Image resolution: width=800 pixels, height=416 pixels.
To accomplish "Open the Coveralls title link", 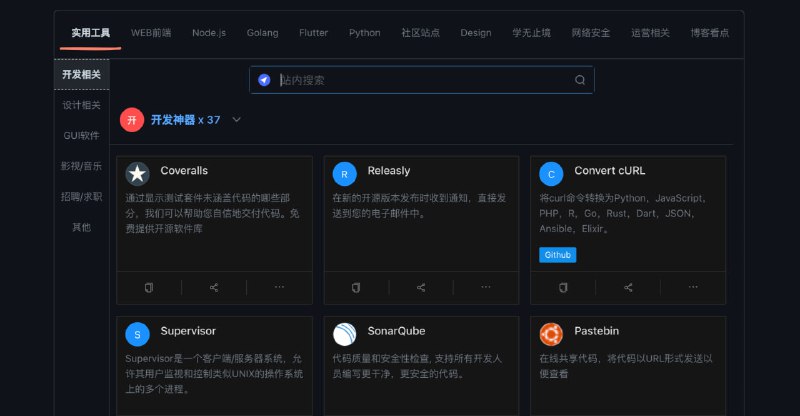I will pos(184,171).
